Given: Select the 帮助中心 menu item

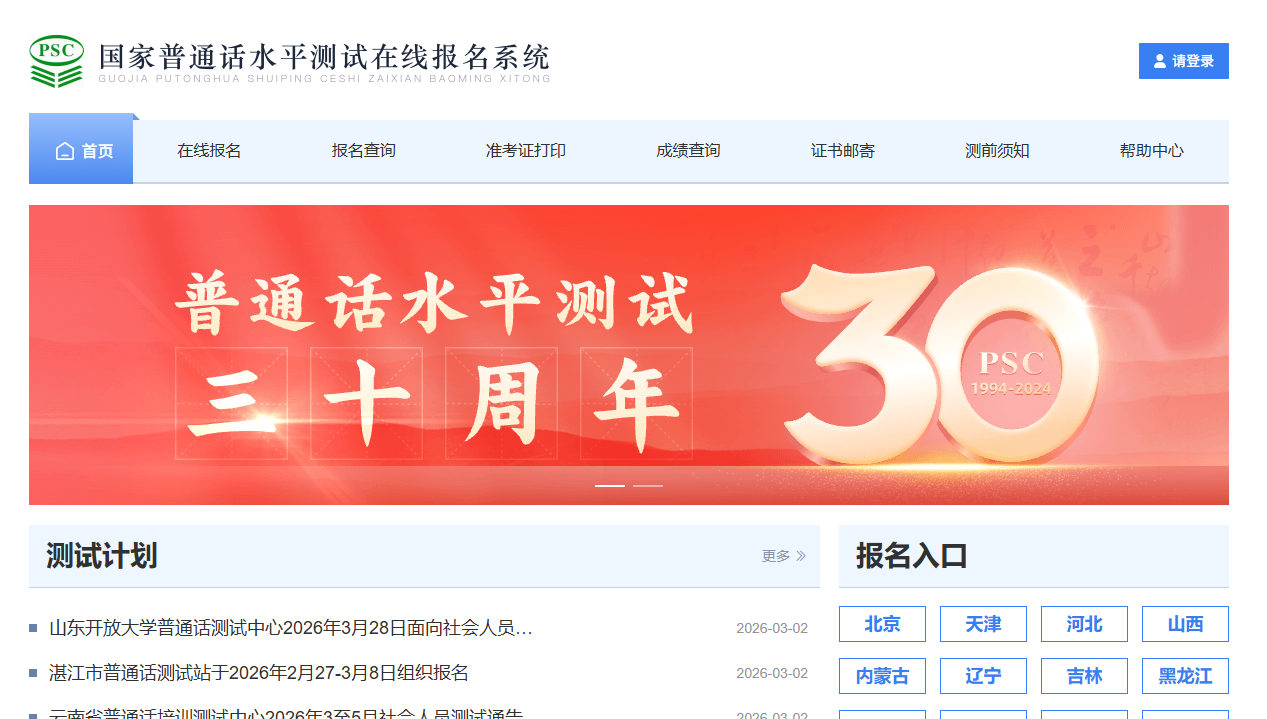Looking at the screenshot, I should (1151, 150).
